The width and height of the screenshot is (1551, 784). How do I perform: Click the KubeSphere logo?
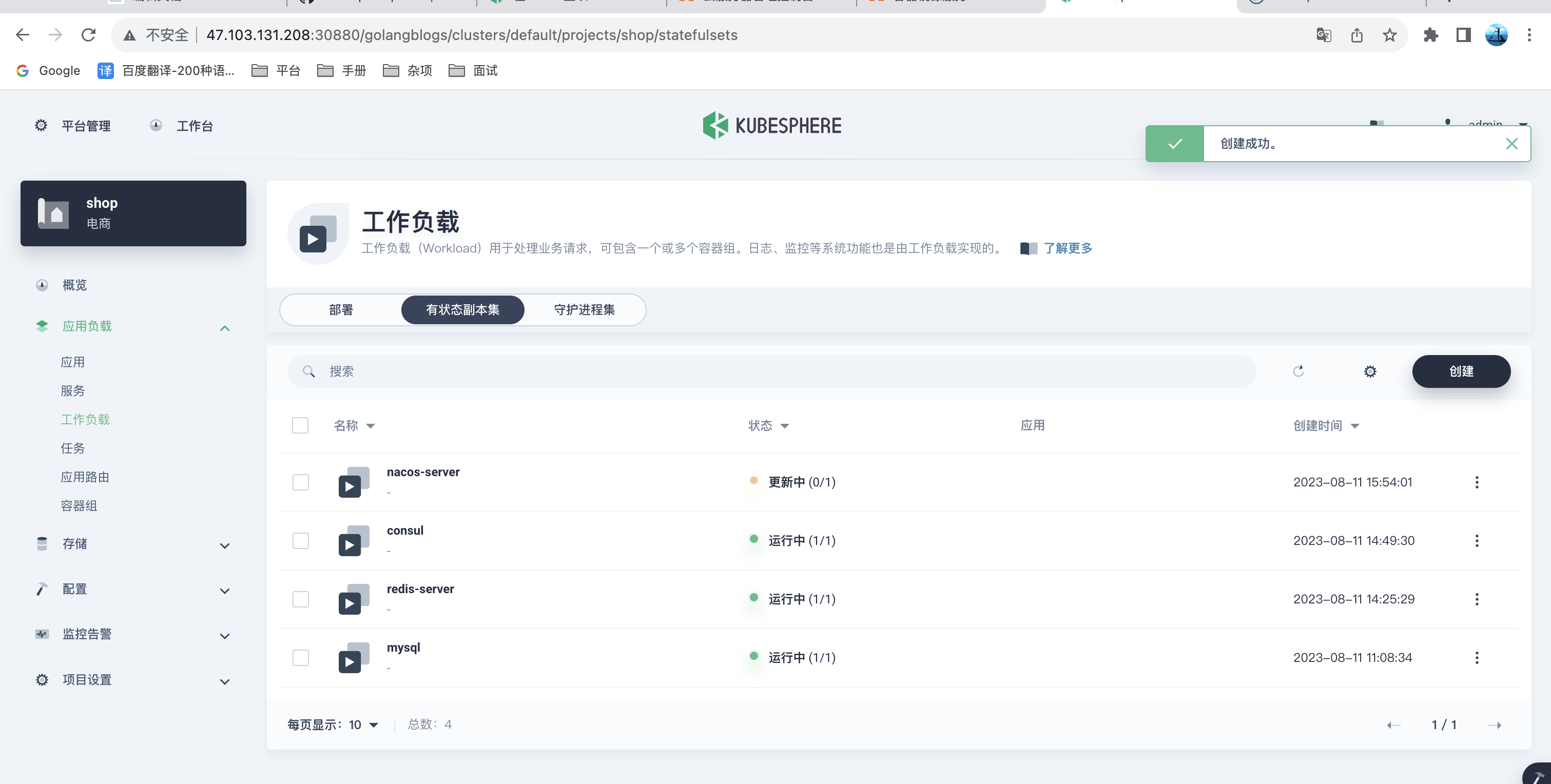click(x=772, y=125)
